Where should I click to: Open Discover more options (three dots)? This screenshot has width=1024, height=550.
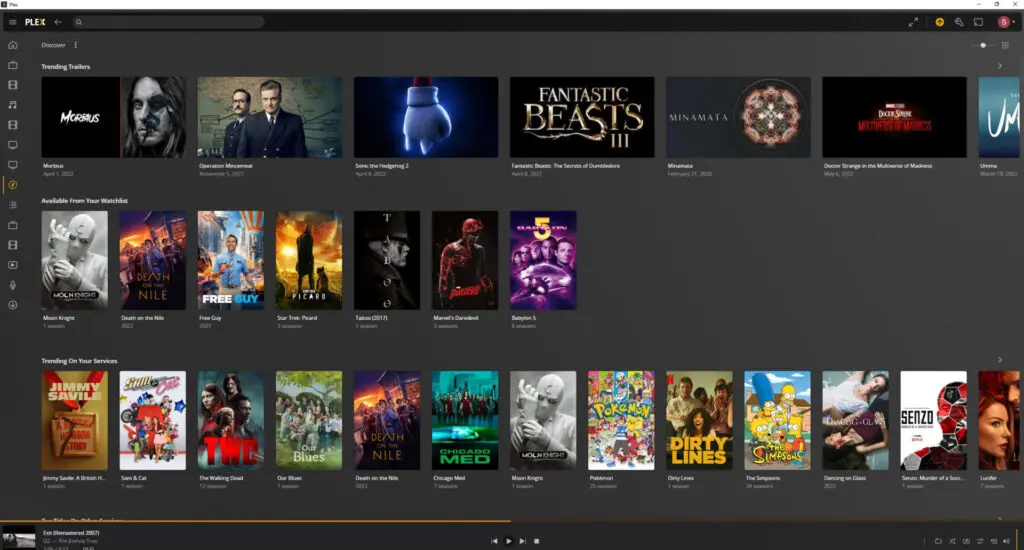[76, 45]
